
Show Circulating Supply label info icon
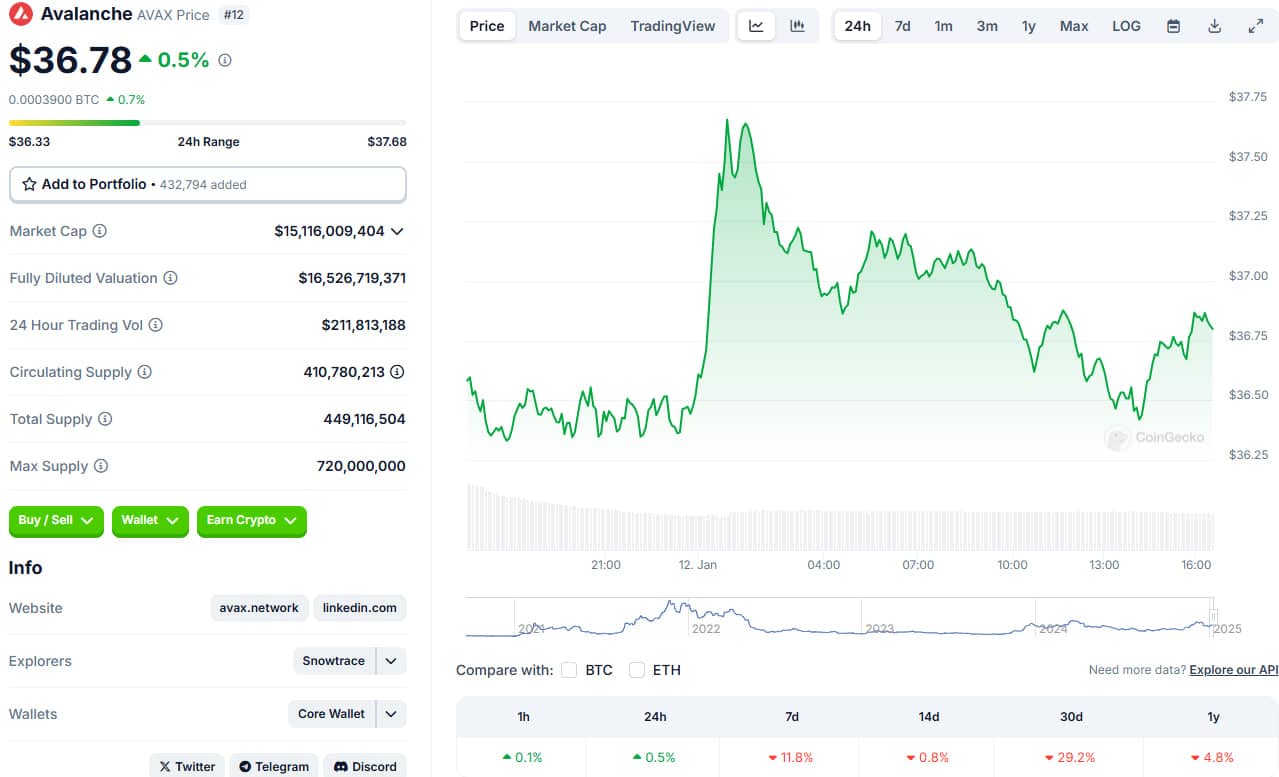click(x=144, y=372)
